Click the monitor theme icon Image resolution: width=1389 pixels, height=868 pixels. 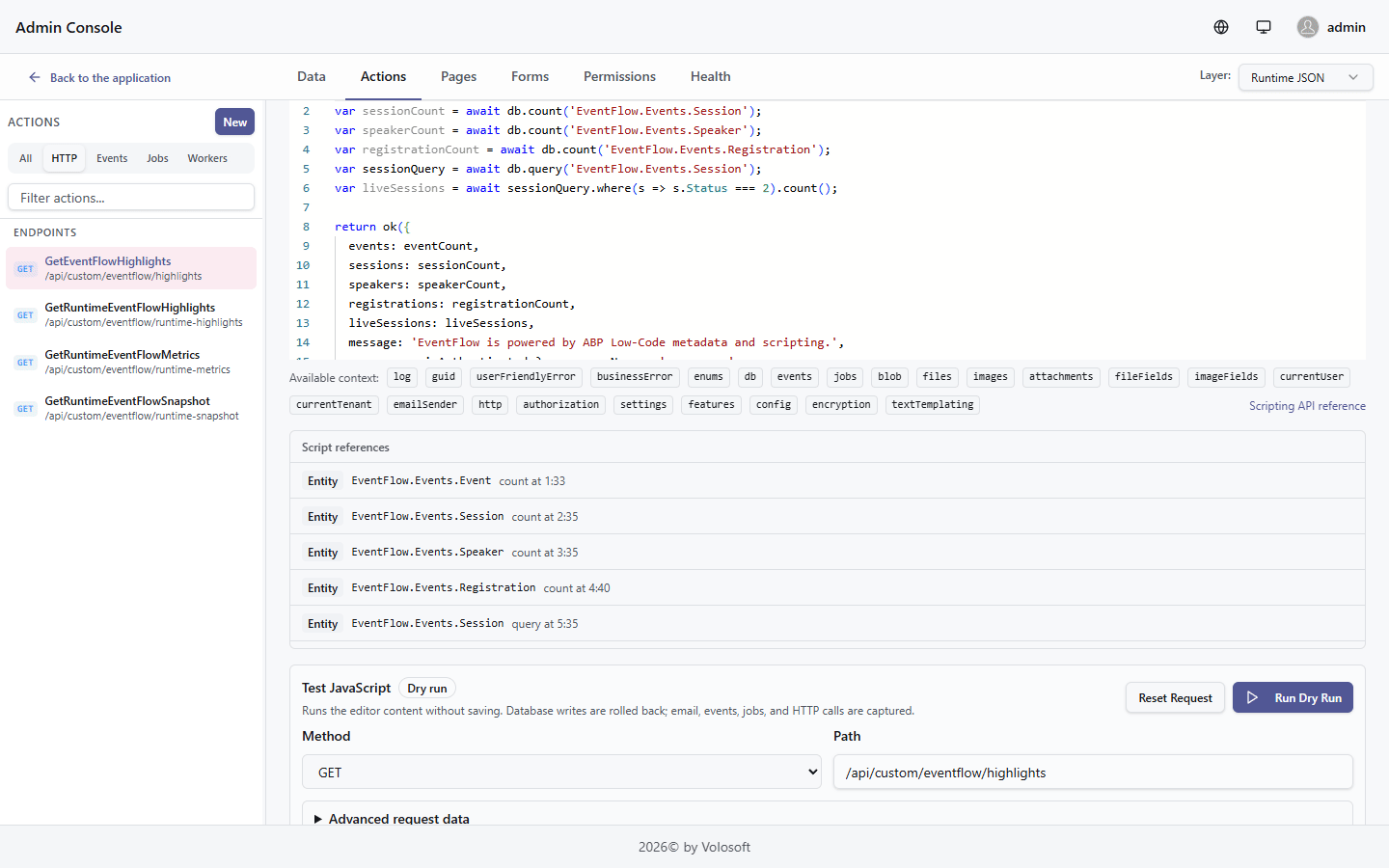1264,27
